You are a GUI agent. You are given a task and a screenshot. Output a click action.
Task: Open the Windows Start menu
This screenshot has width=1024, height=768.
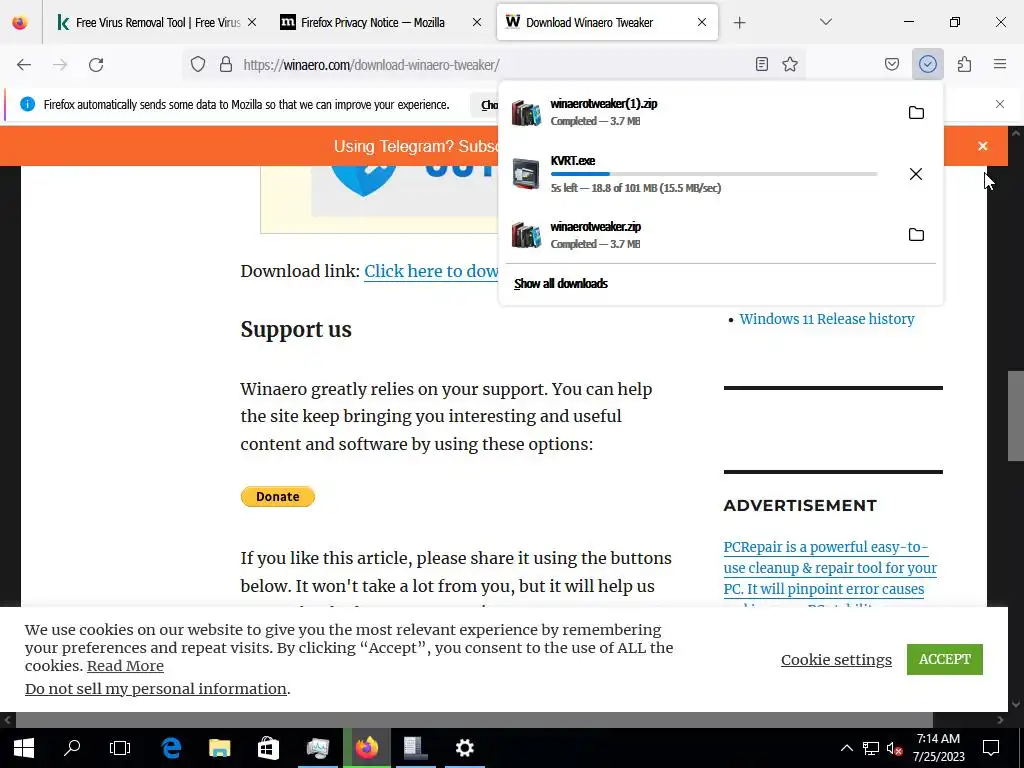24,748
